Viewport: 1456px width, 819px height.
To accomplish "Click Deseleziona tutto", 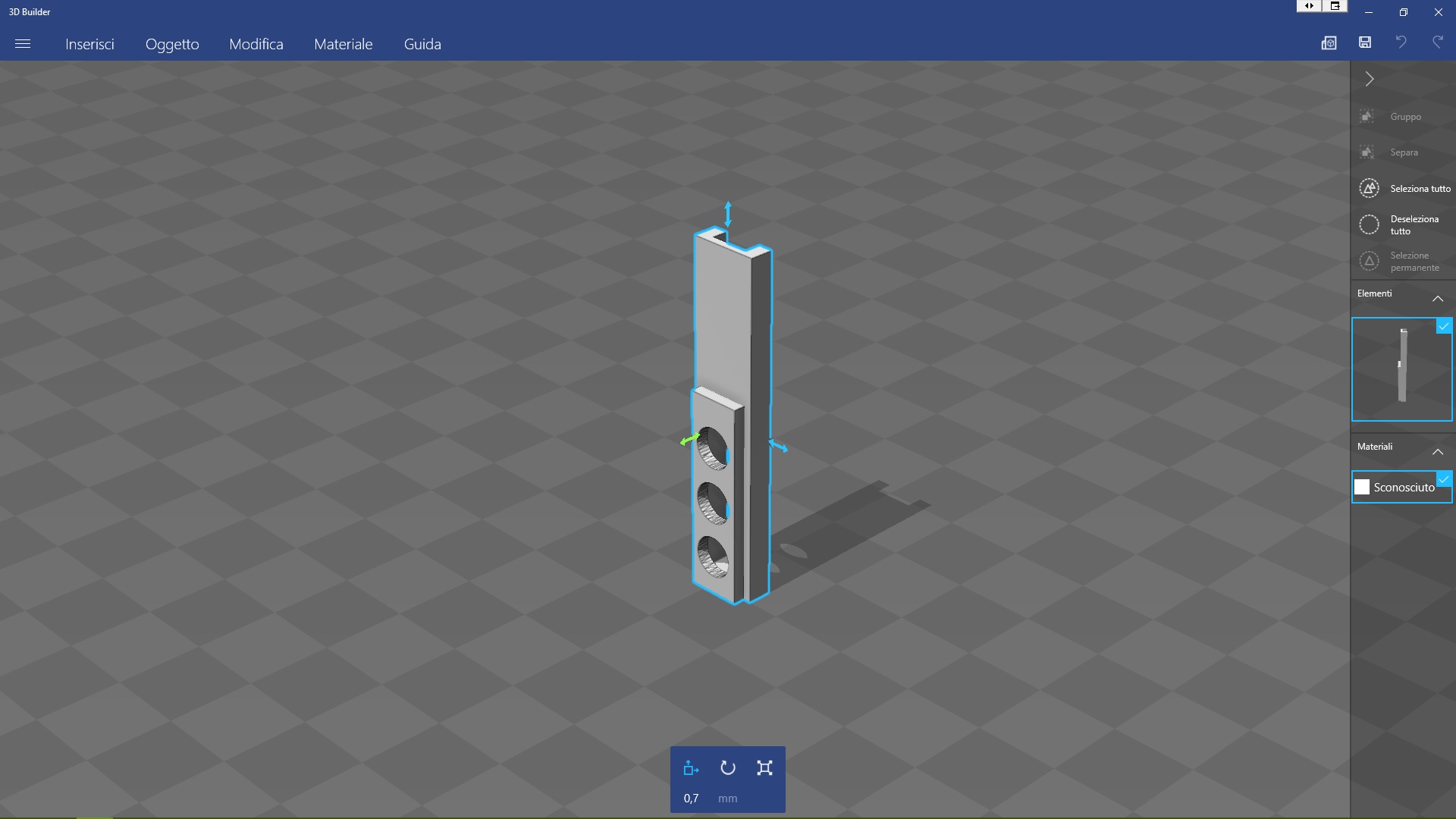I will point(1404,224).
